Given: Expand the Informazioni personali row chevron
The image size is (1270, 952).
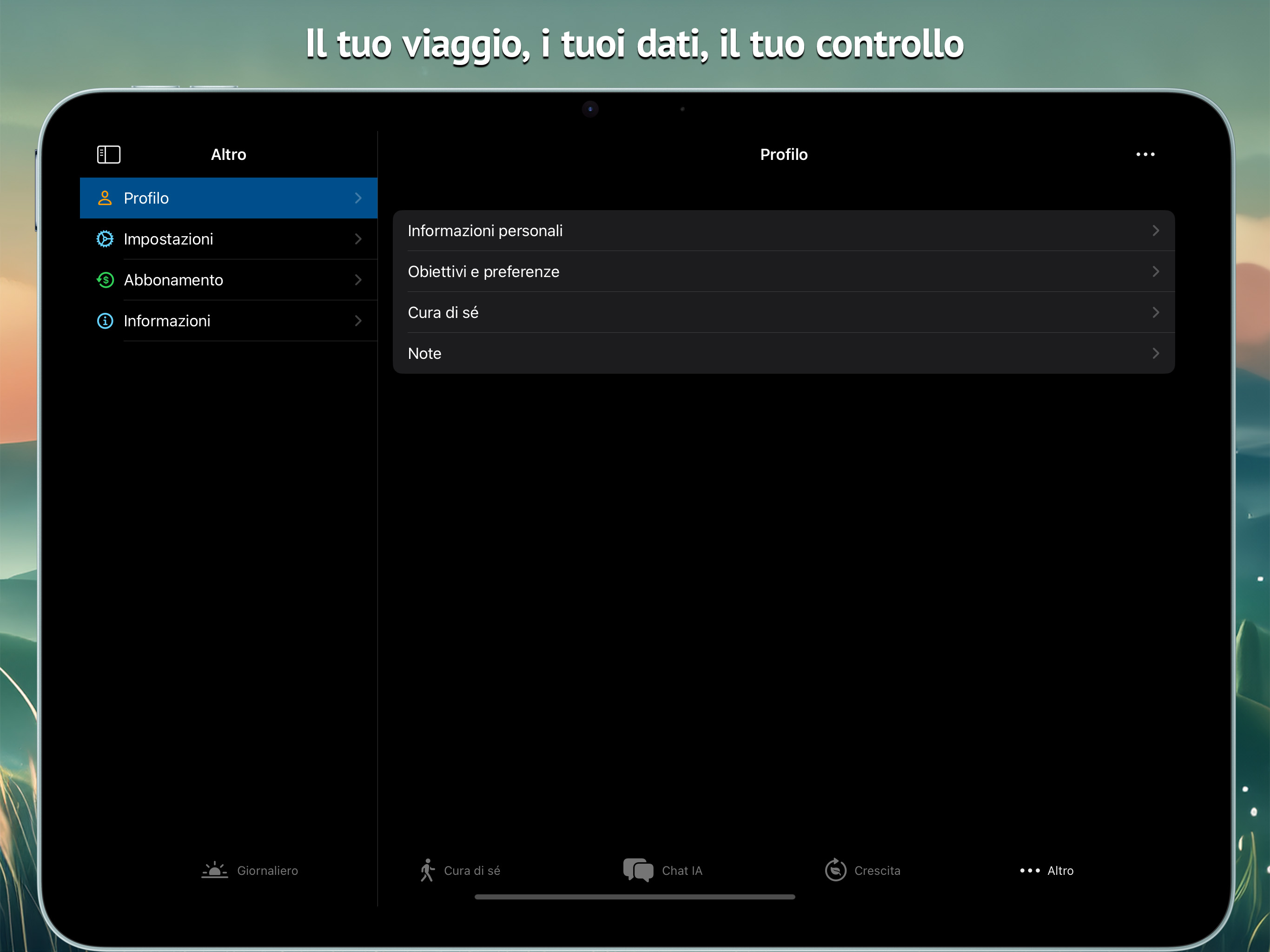Looking at the screenshot, I should coord(1156,231).
